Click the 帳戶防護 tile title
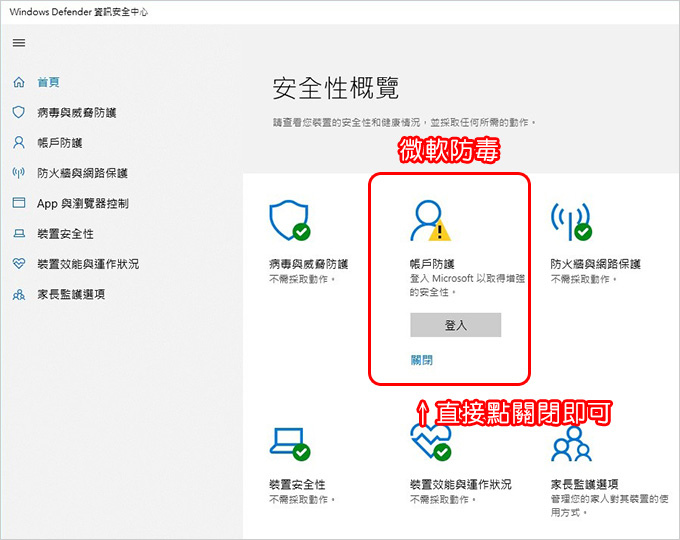Image resolution: width=680 pixels, height=540 pixels. pos(432,264)
